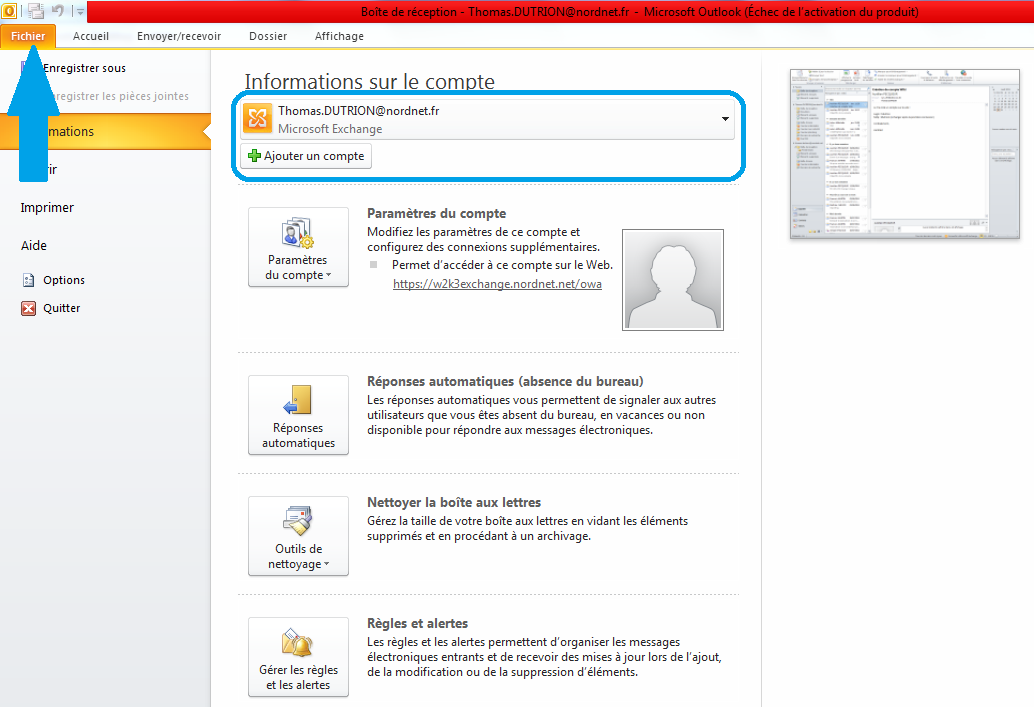This screenshot has height=707, width=1034.
Task: Switch to the Dossier tab
Action: click(x=268, y=36)
